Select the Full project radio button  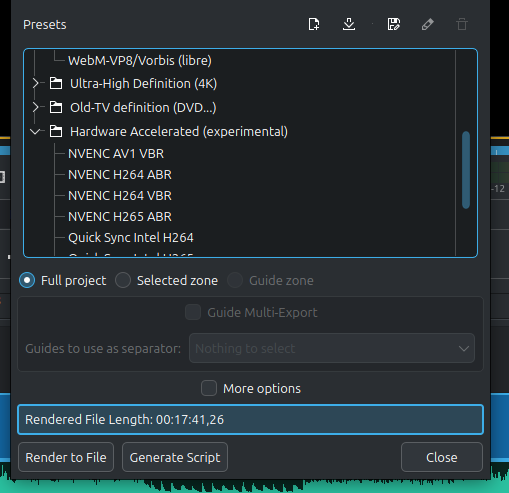point(27,280)
